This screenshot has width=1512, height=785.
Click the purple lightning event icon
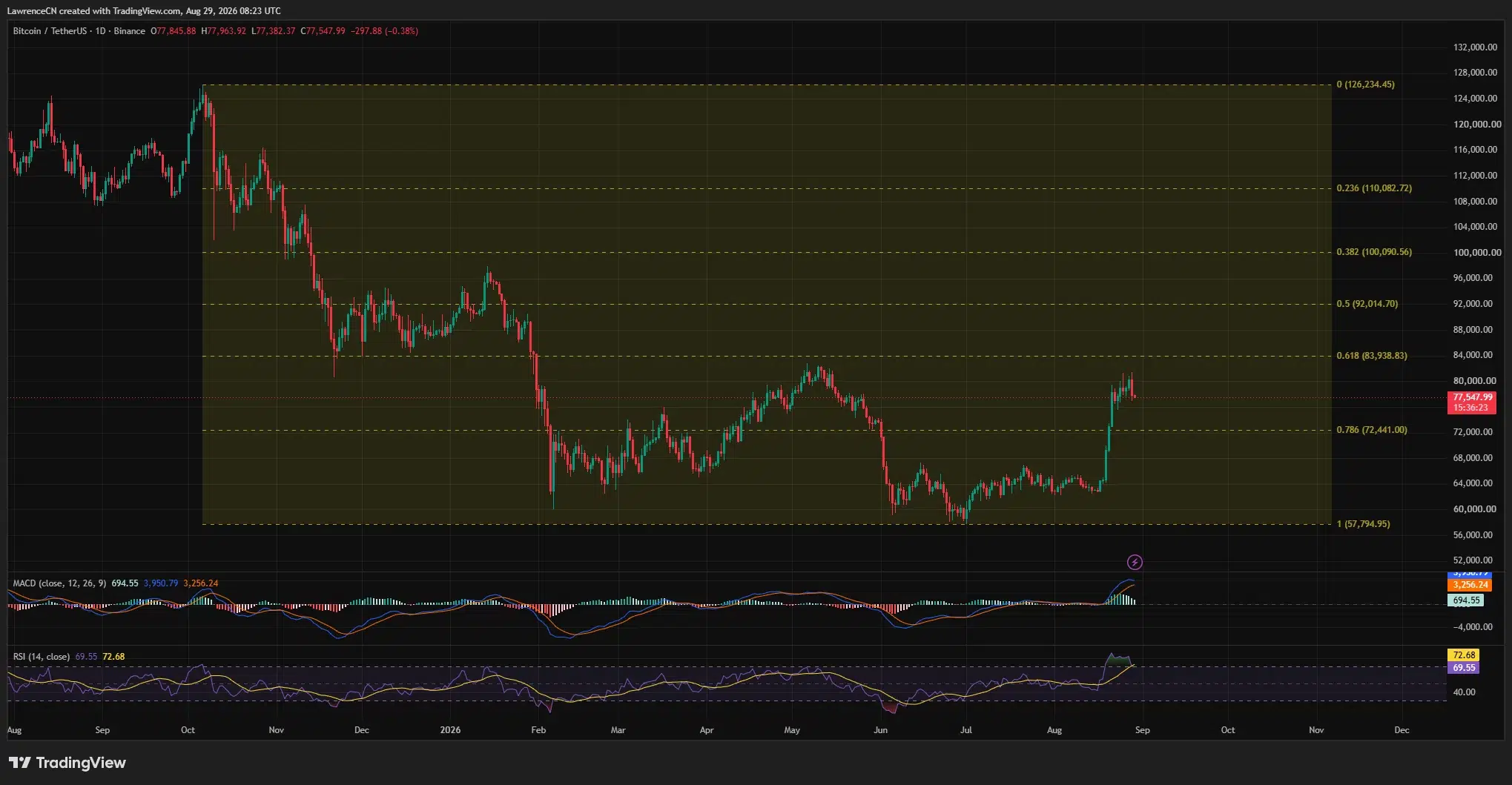point(1135,563)
